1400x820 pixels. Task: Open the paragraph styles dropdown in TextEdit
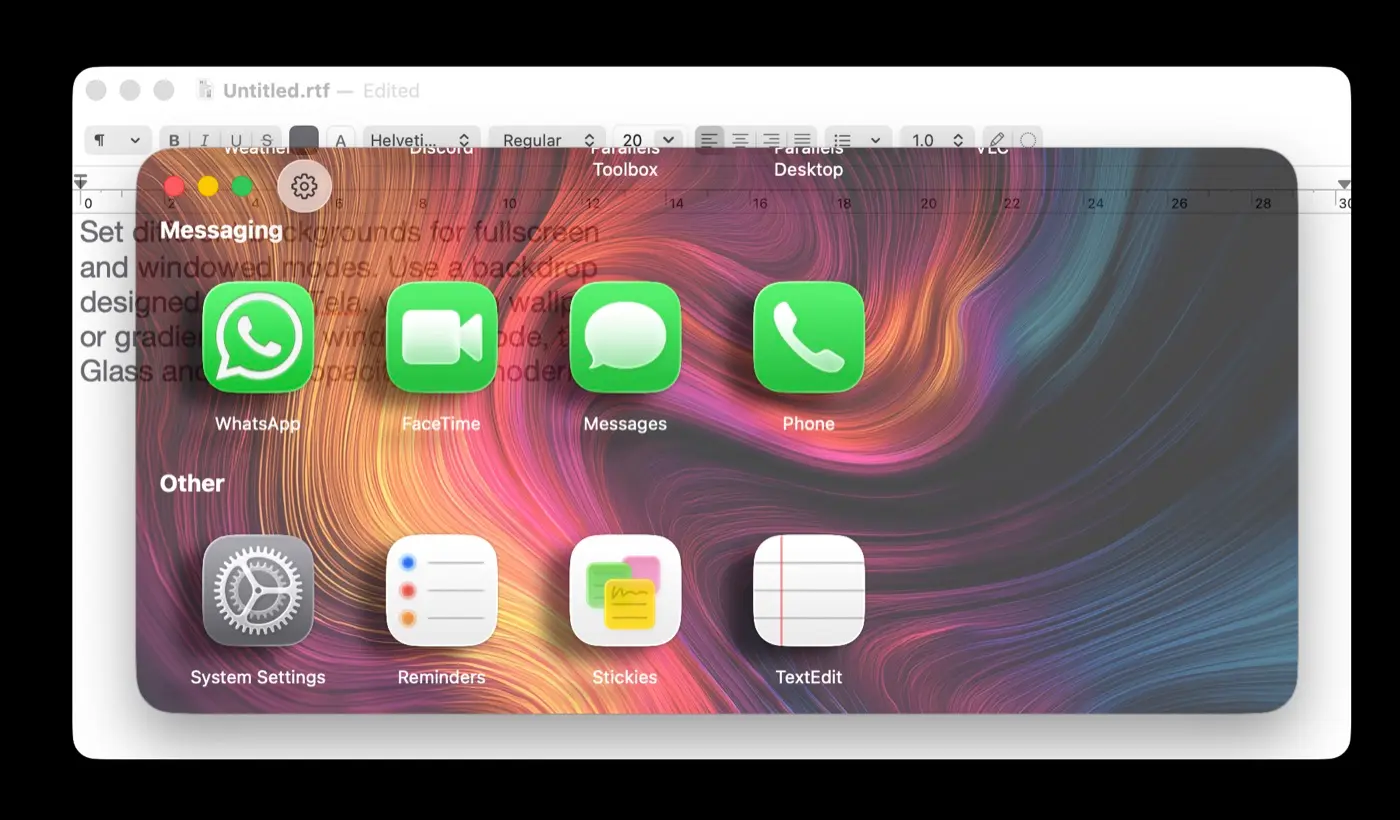(x=118, y=140)
